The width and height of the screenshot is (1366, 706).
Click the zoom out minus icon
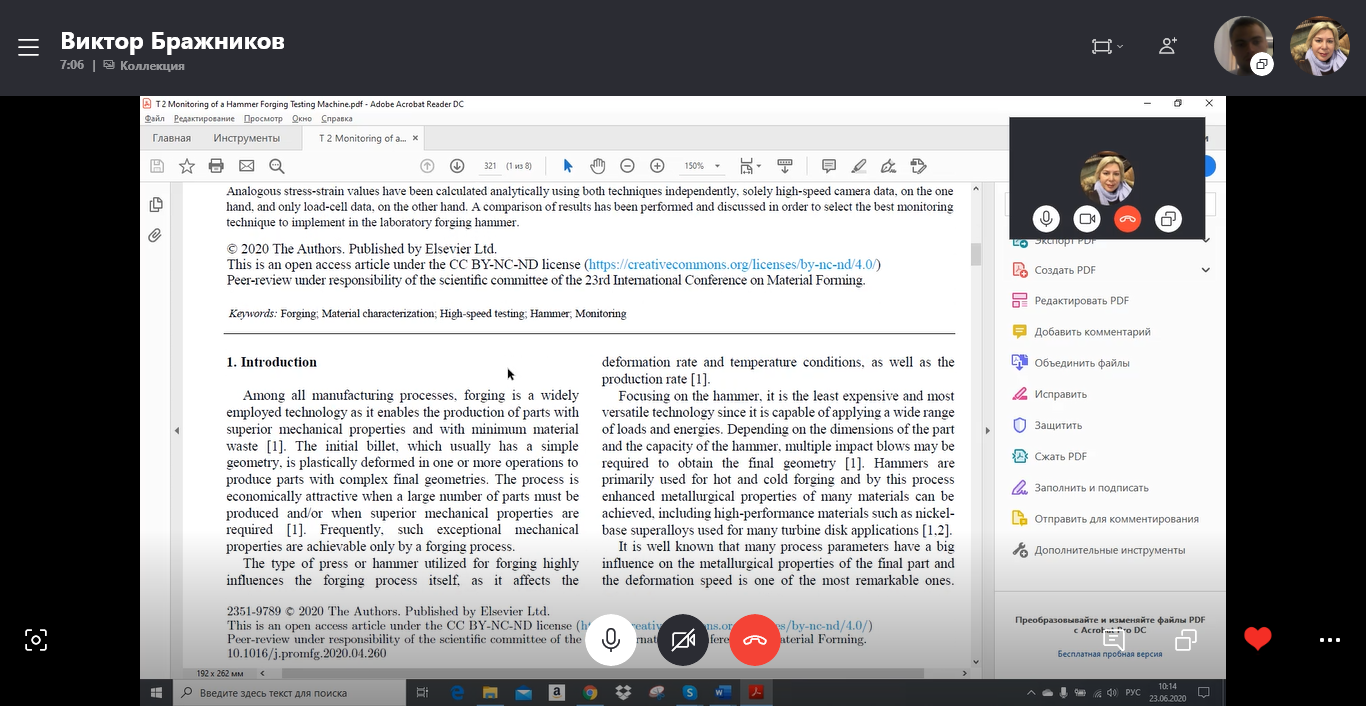pyautogui.click(x=627, y=166)
